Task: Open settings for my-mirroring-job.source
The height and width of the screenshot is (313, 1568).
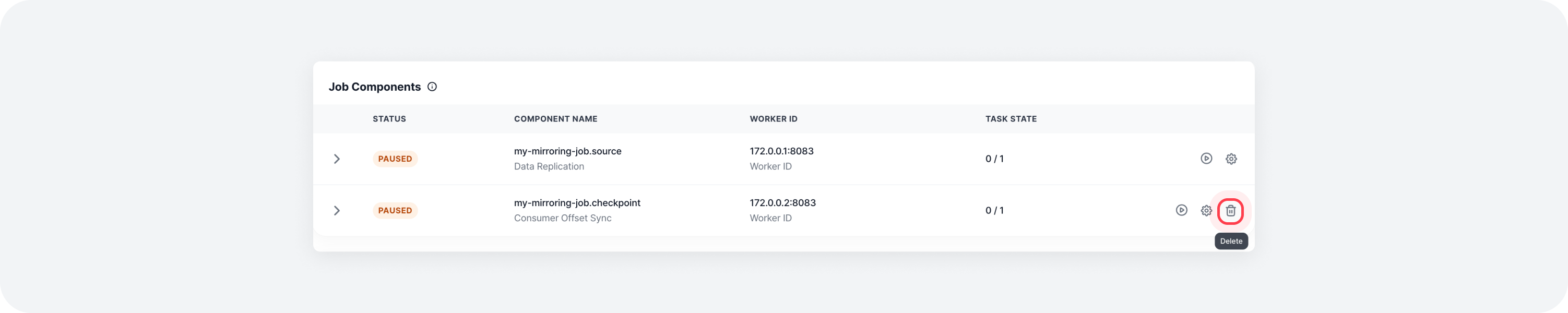Action: point(1231,159)
